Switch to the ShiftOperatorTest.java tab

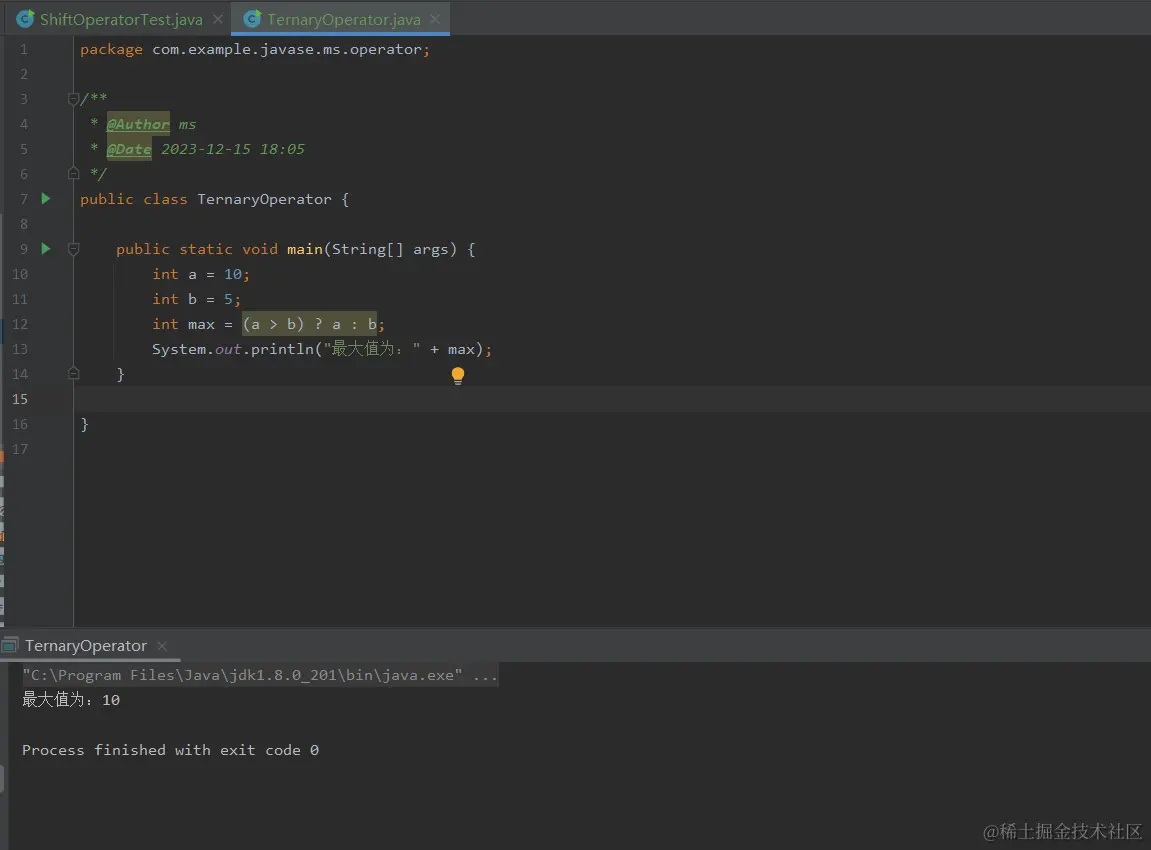[120, 19]
